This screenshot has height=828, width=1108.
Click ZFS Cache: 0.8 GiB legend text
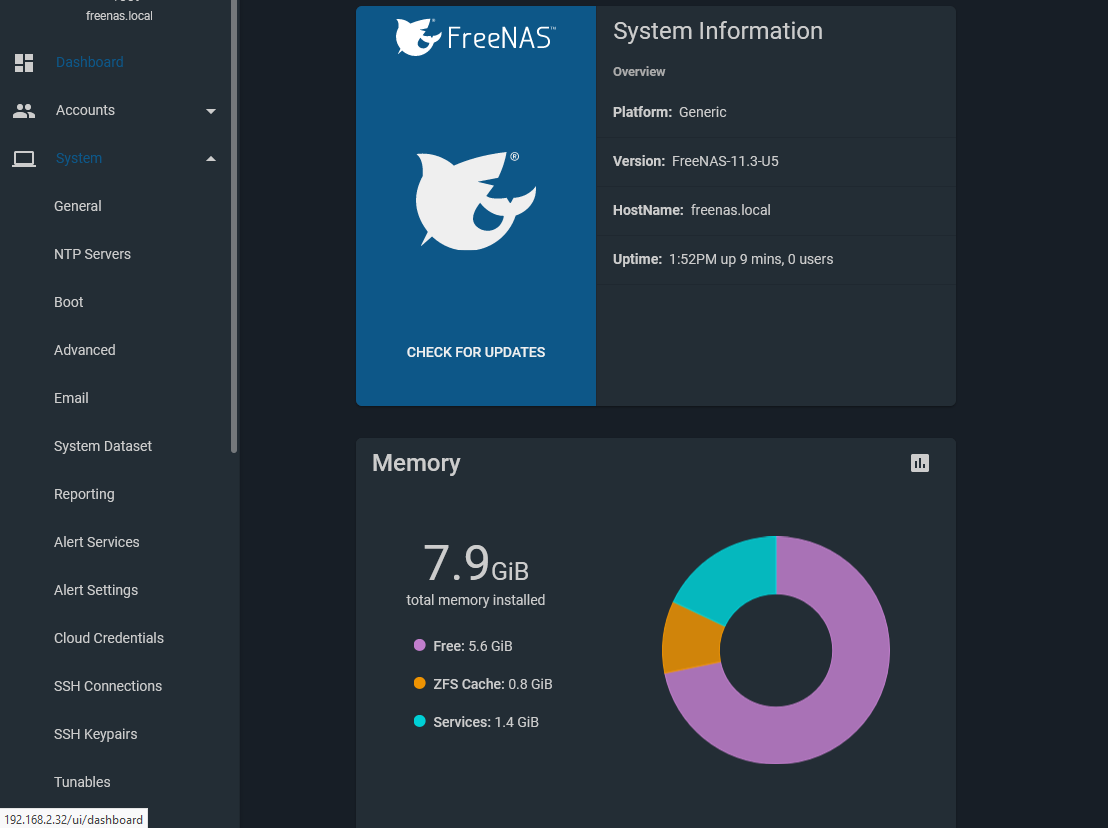pyautogui.click(x=493, y=684)
